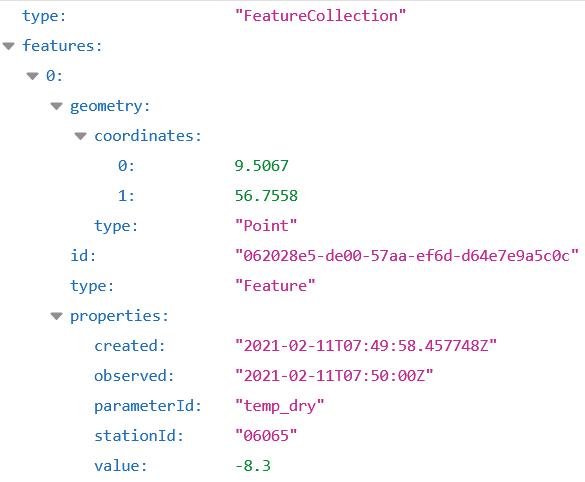Select the created timestamp value
The width and height of the screenshot is (585, 482).
click(x=366, y=346)
